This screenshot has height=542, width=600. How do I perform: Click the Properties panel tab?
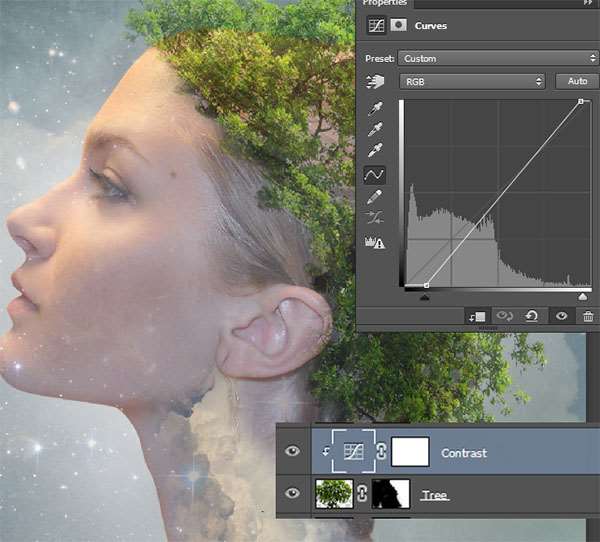384,4
